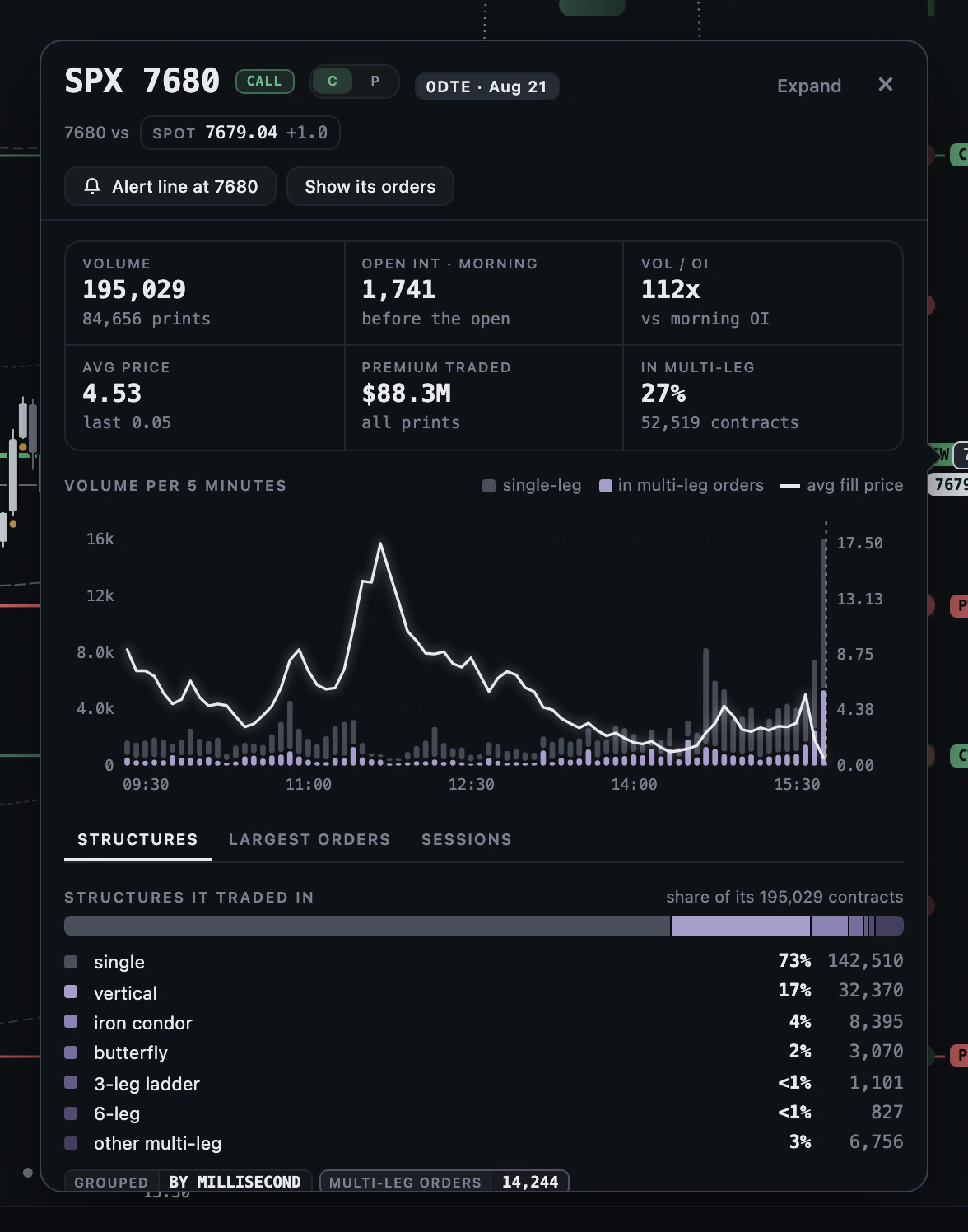Close the SPX 7680 detail panel
The height and width of the screenshot is (1232, 968).
coord(886,85)
